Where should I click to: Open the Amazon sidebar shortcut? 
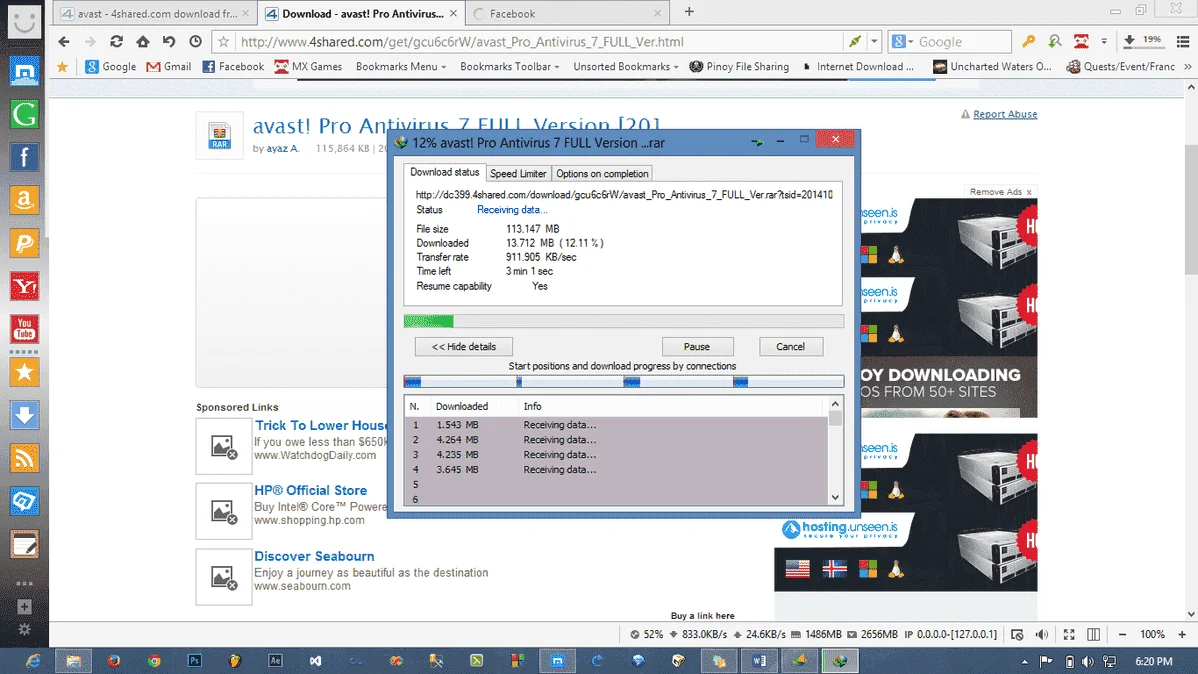(x=24, y=200)
